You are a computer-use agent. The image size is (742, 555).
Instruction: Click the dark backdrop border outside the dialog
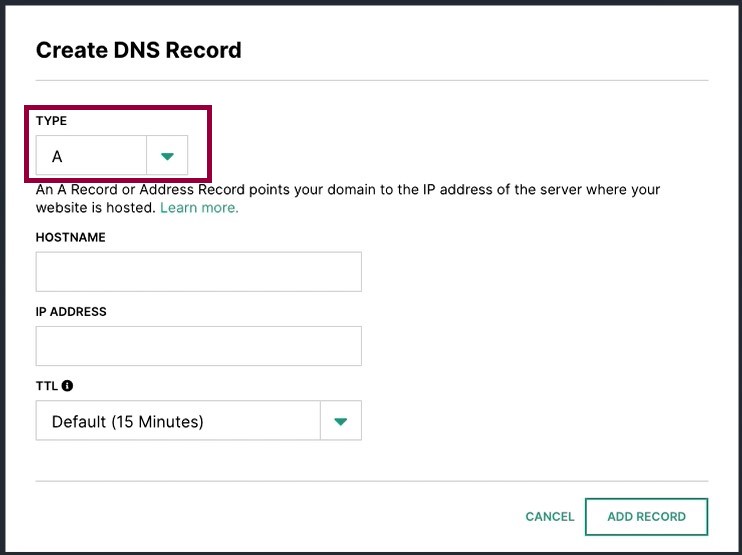pyautogui.click(x=371, y=2)
